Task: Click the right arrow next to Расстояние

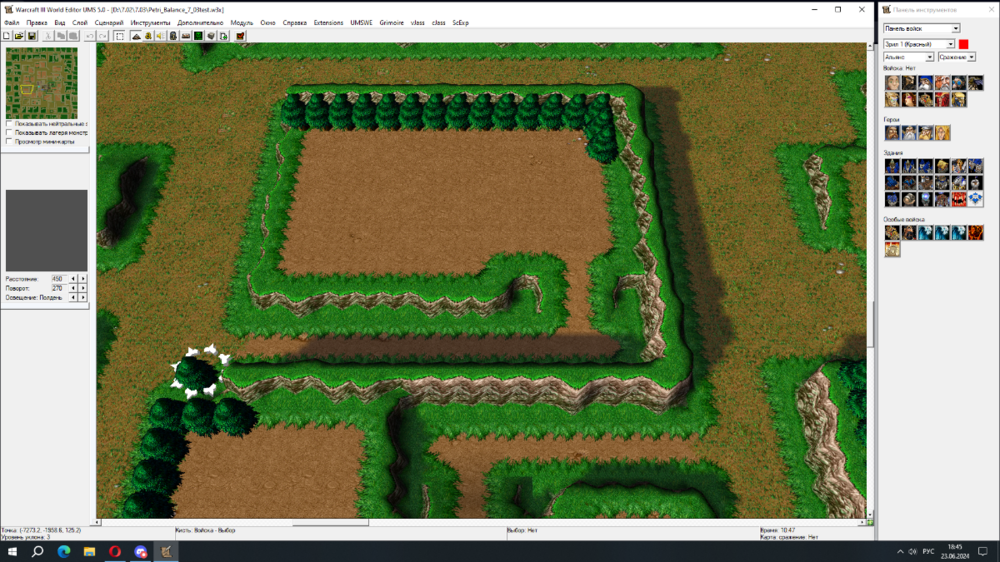Action: 83,278
